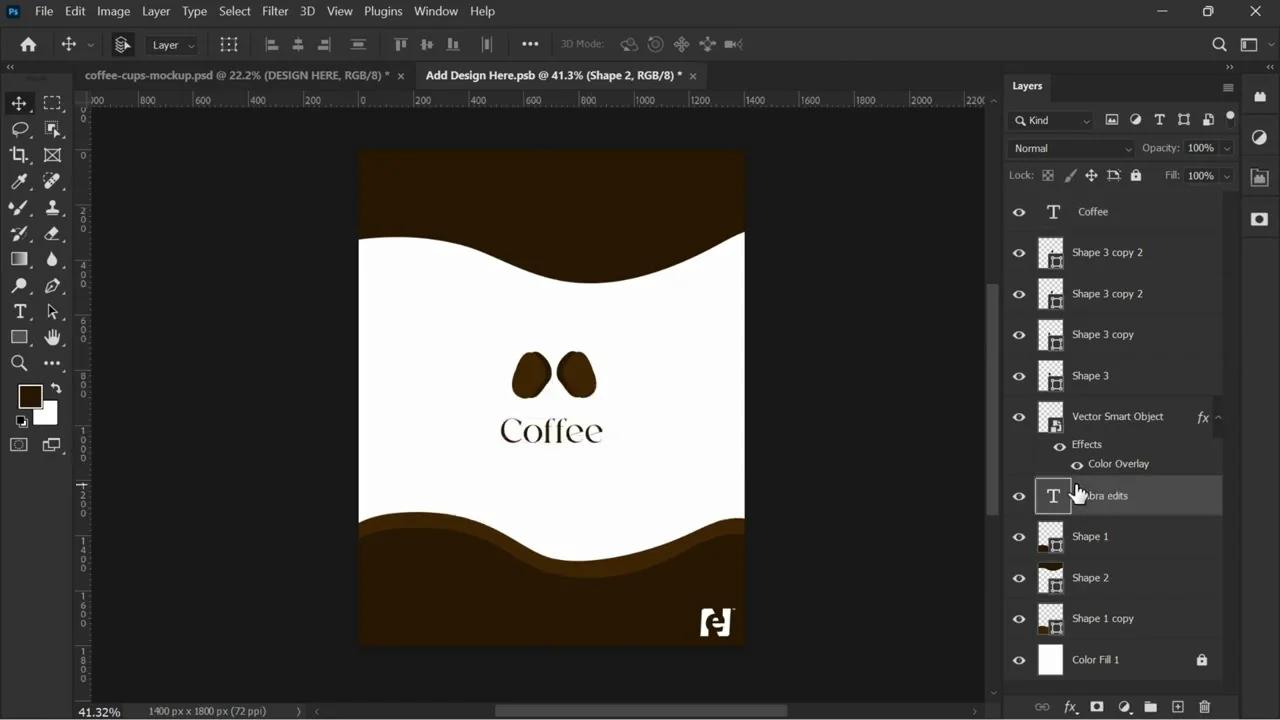Screen dimensions: 1280x720
Task: Hide the Coffee text layer
Action: point(1019,212)
